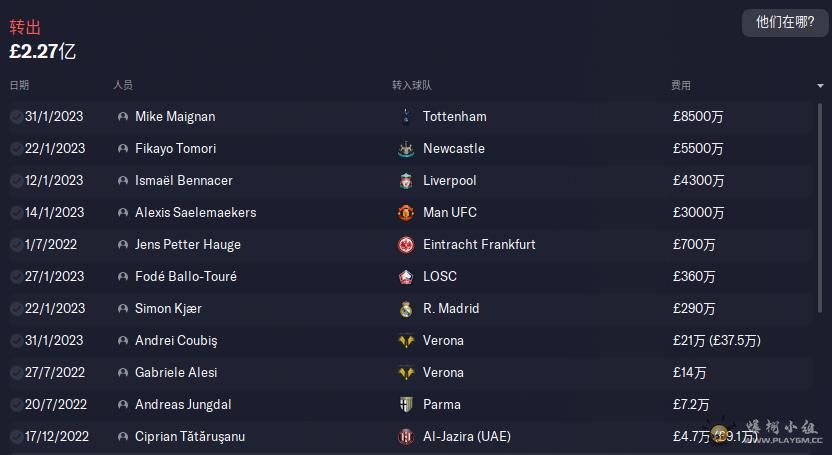832x455 pixels.
Task: Click the Man UFC club crest icon
Action: (406, 213)
